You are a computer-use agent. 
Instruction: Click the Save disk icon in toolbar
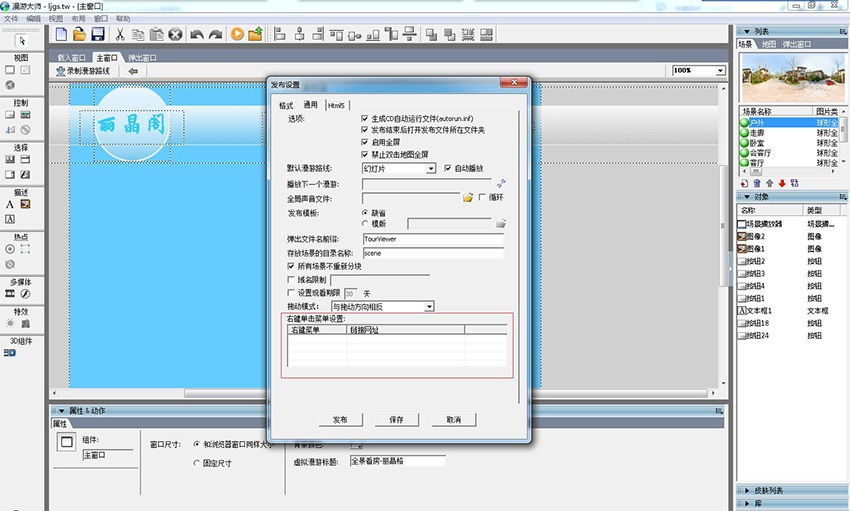[98, 34]
